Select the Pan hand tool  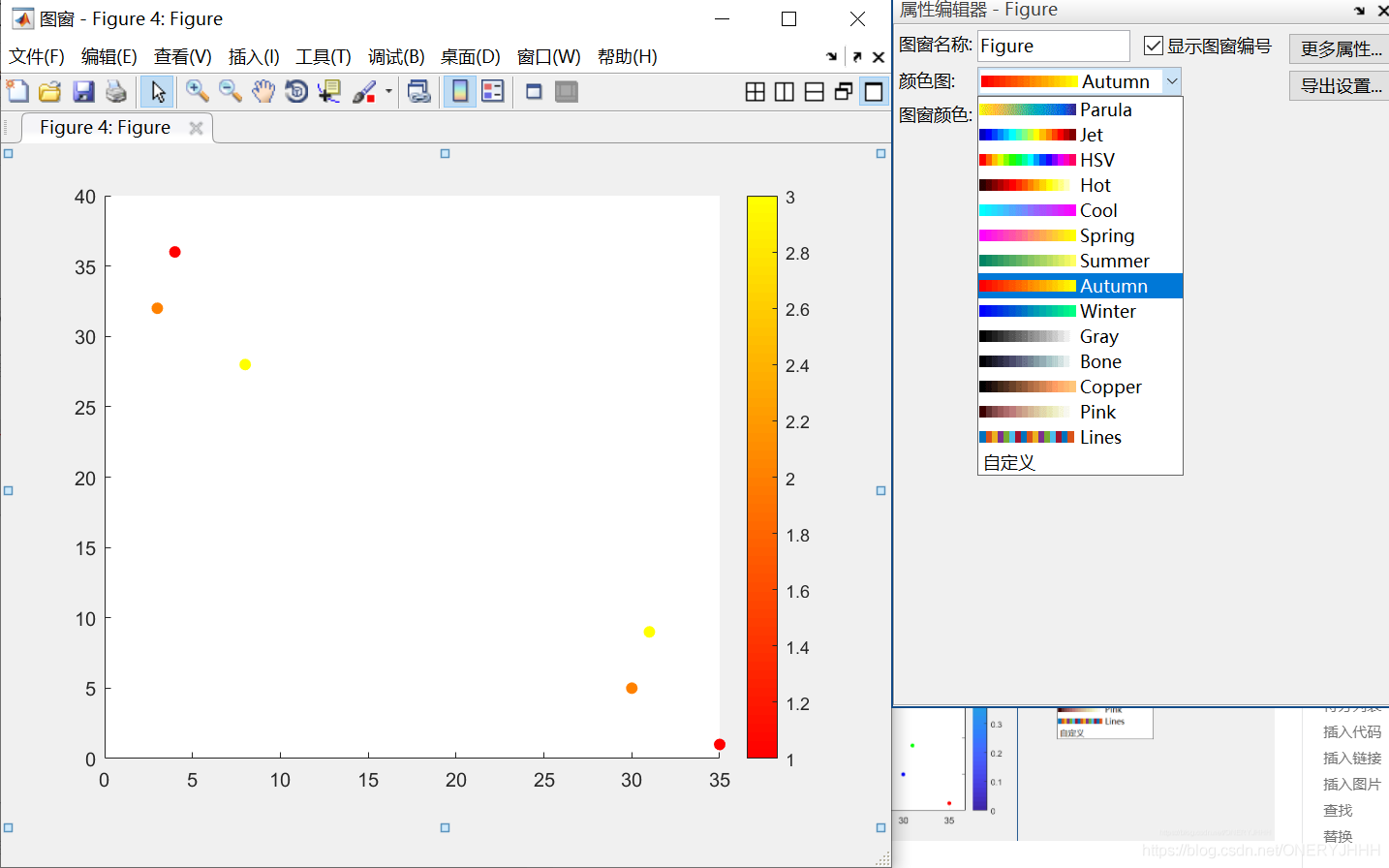[x=263, y=92]
